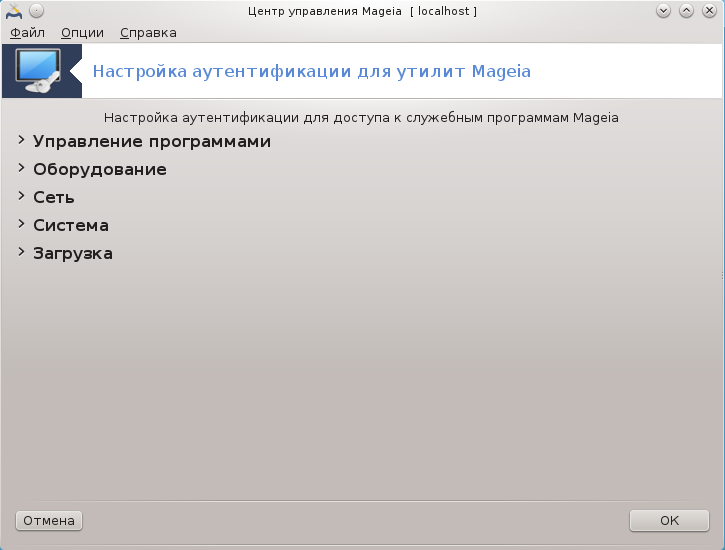Select the Сеть label
Viewport: 725px width, 550px height.
pyautogui.click(x=54, y=197)
